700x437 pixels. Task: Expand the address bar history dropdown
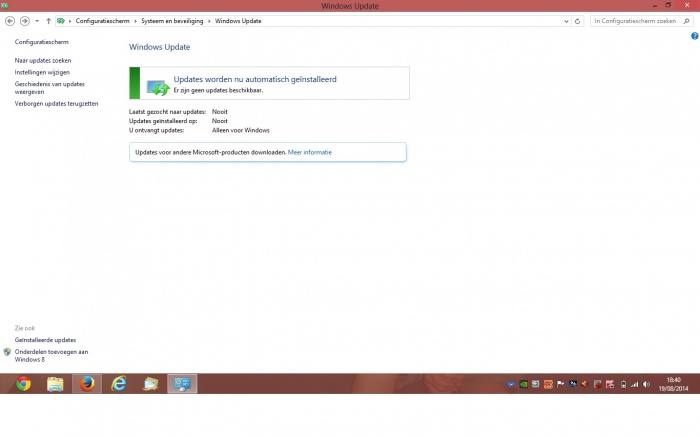click(566, 21)
